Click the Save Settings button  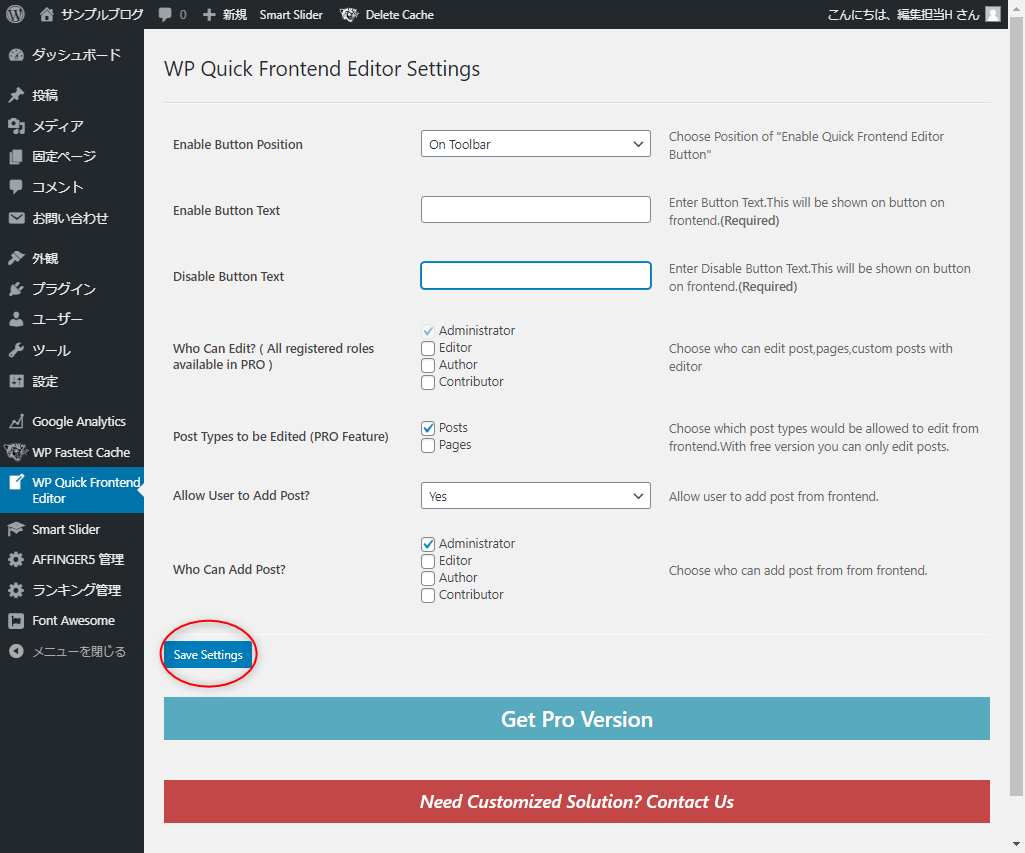[x=208, y=654]
